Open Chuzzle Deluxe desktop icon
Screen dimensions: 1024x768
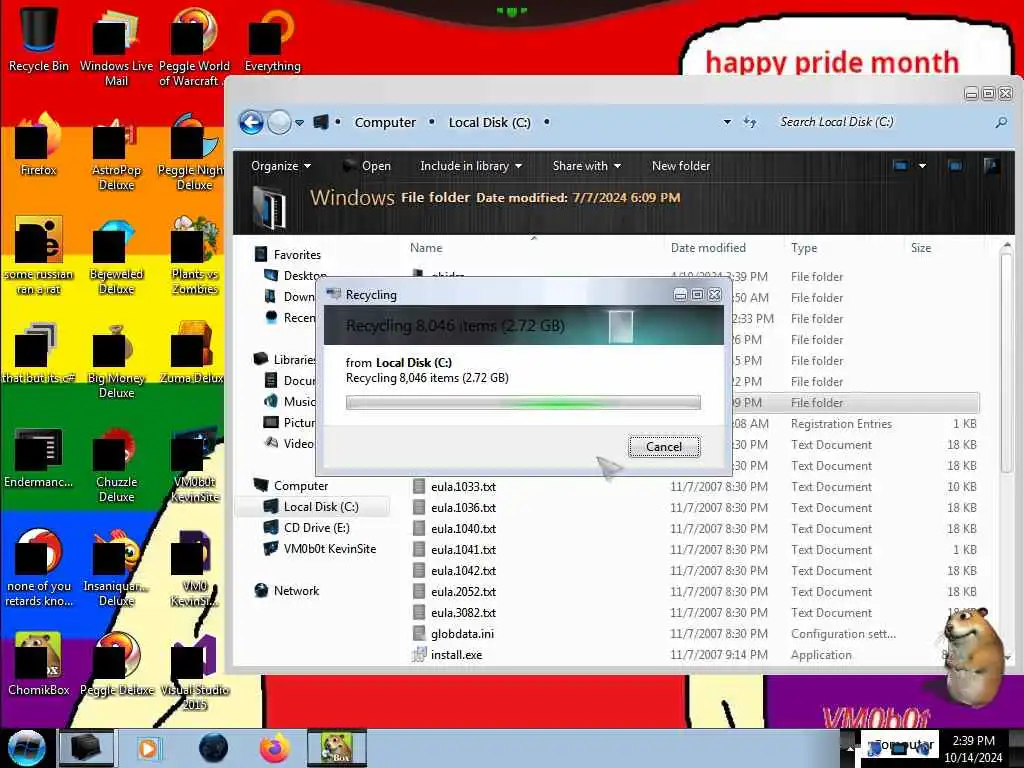116,464
